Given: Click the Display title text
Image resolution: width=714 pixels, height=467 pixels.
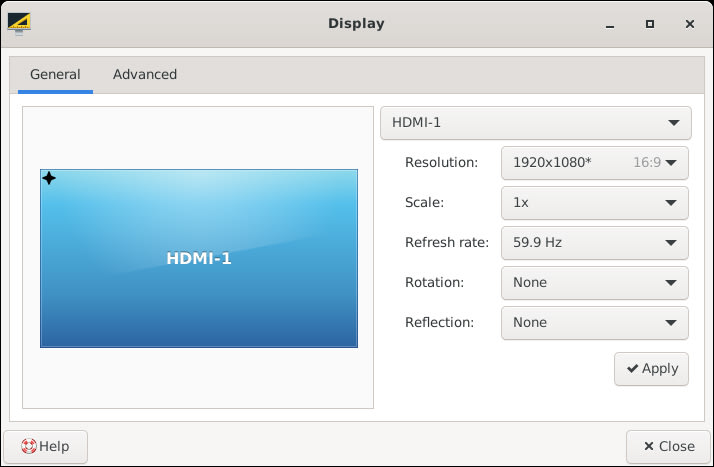Looking at the screenshot, I should tap(356, 24).
